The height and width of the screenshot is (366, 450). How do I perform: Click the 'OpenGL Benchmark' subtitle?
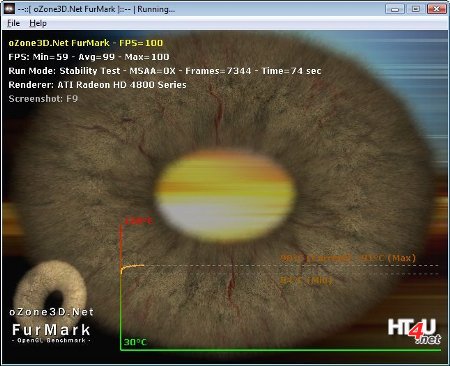point(51,340)
